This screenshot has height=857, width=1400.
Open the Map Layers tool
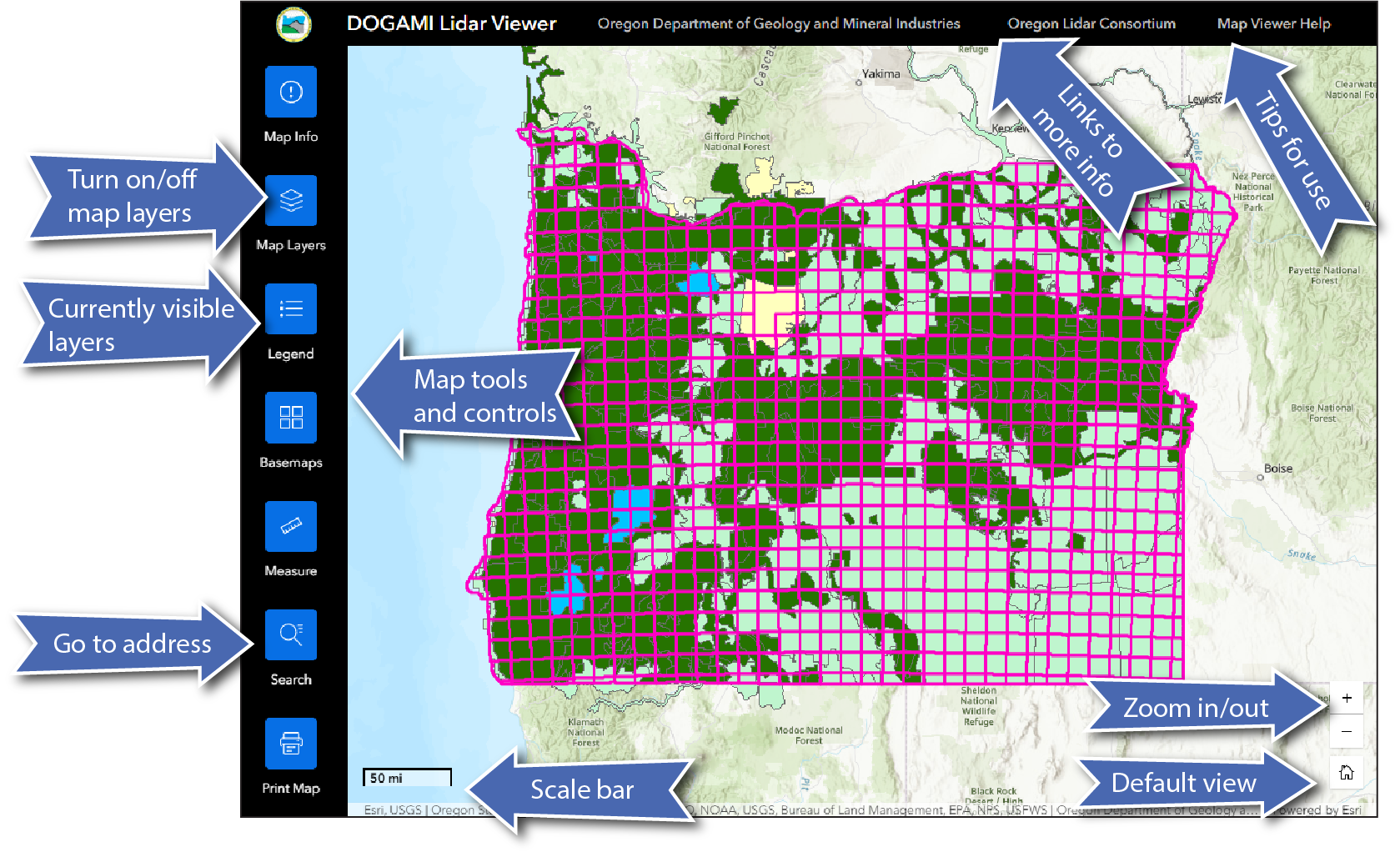[291, 200]
